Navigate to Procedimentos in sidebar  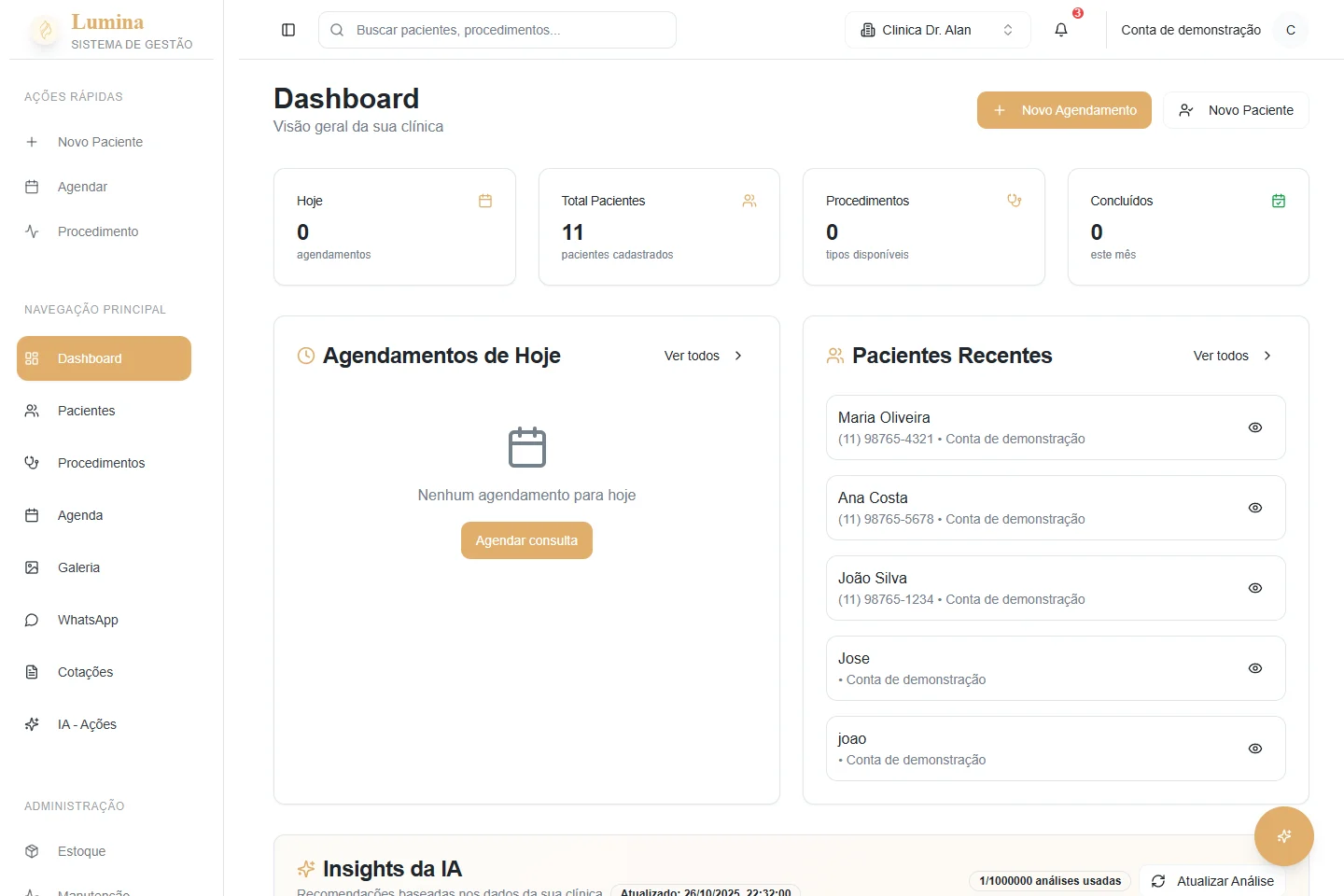104,463
